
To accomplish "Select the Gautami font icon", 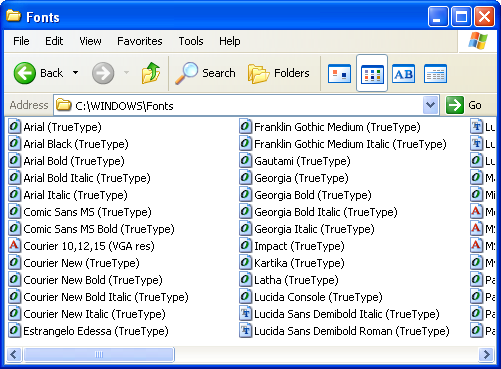I will point(245,161).
